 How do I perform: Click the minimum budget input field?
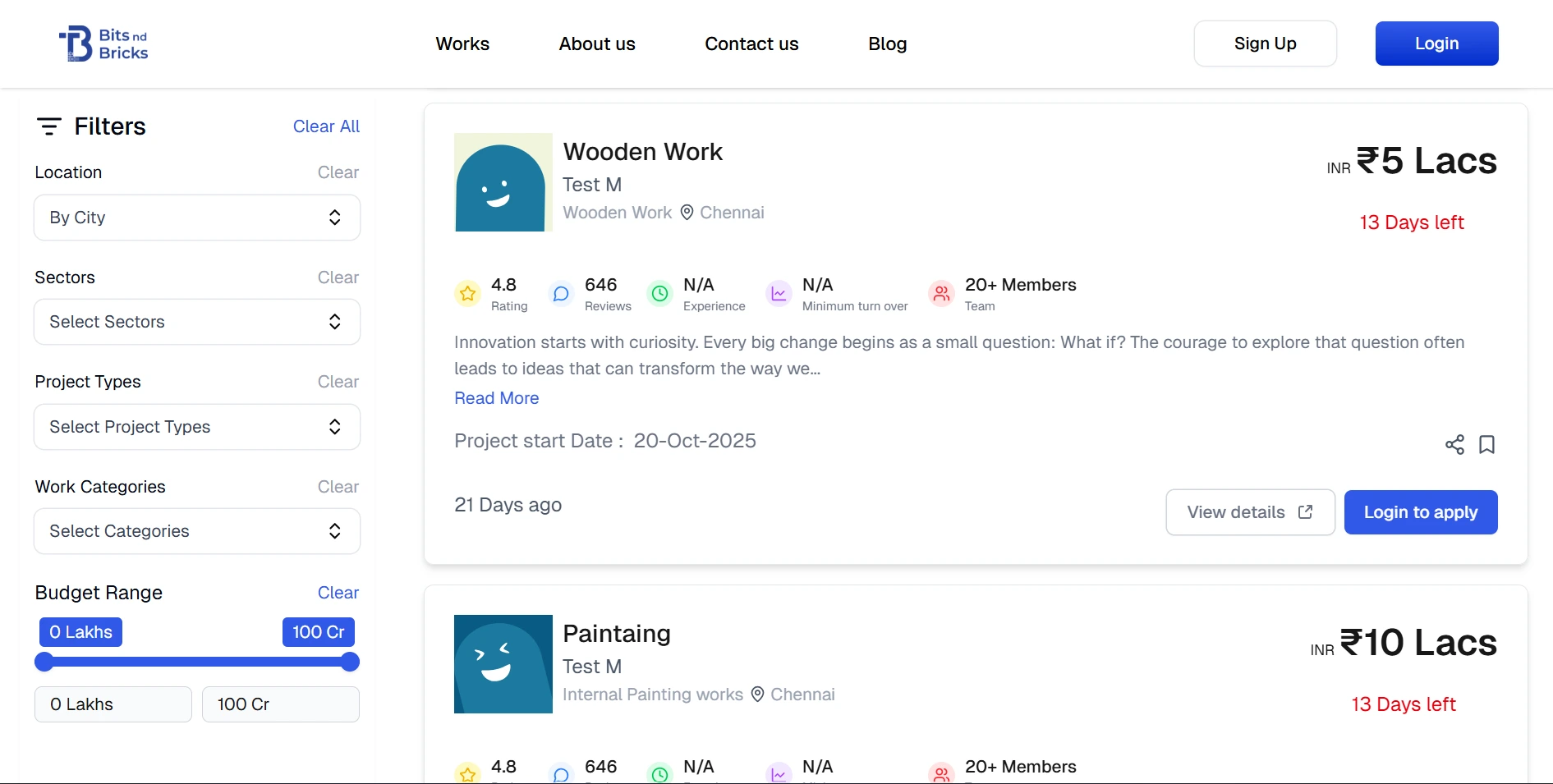(x=113, y=704)
